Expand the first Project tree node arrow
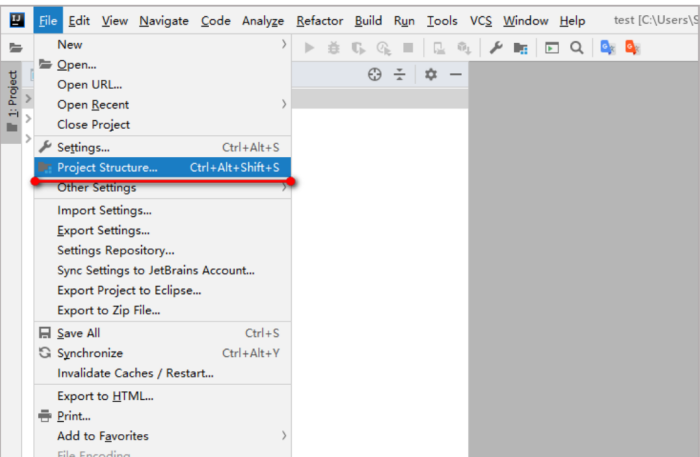This screenshot has height=457, width=700. (x=28, y=98)
